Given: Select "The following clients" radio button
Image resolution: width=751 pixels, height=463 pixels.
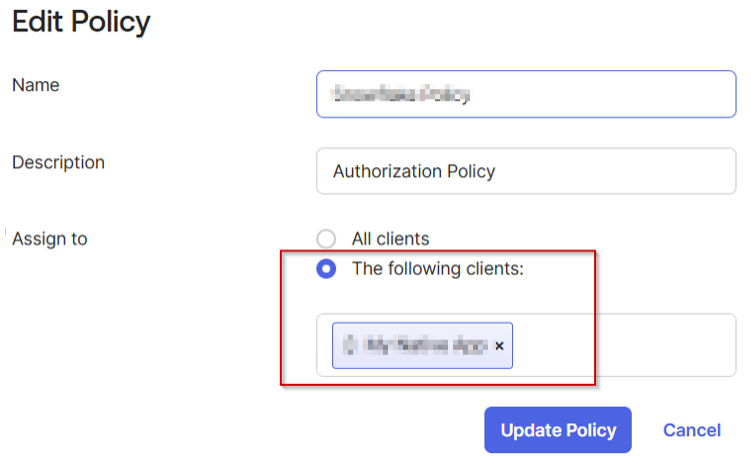Looking at the screenshot, I should (x=326, y=269).
